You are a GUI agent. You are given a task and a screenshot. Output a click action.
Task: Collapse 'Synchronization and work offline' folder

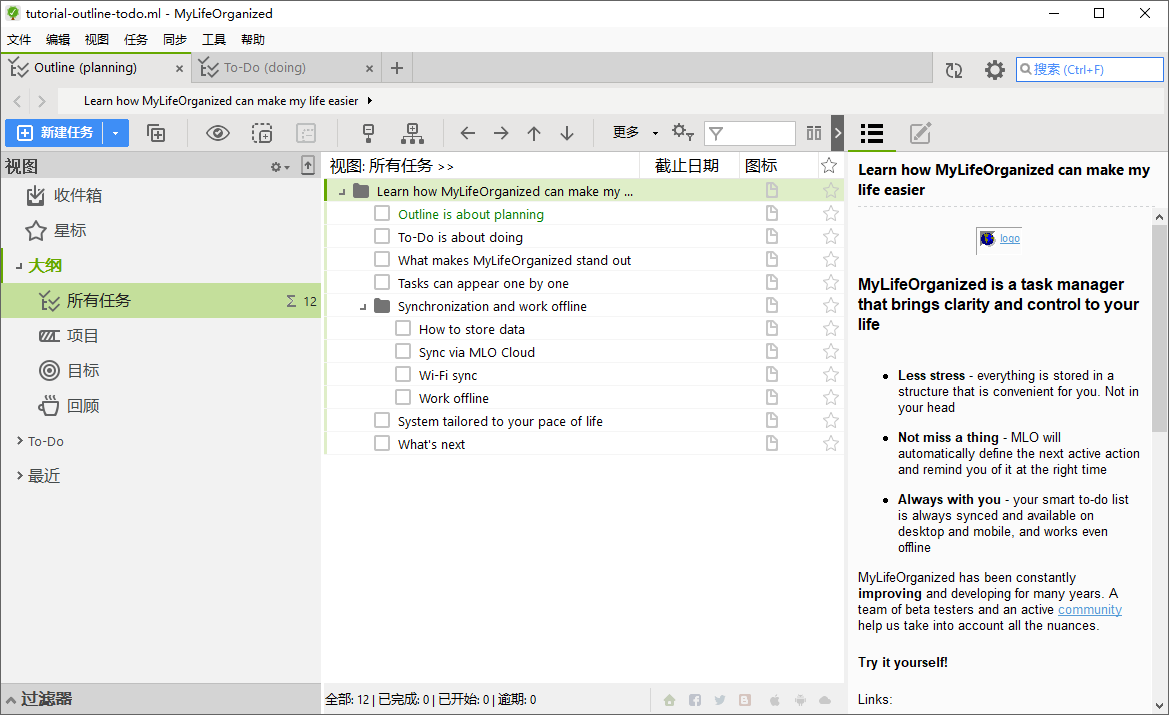click(363, 306)
